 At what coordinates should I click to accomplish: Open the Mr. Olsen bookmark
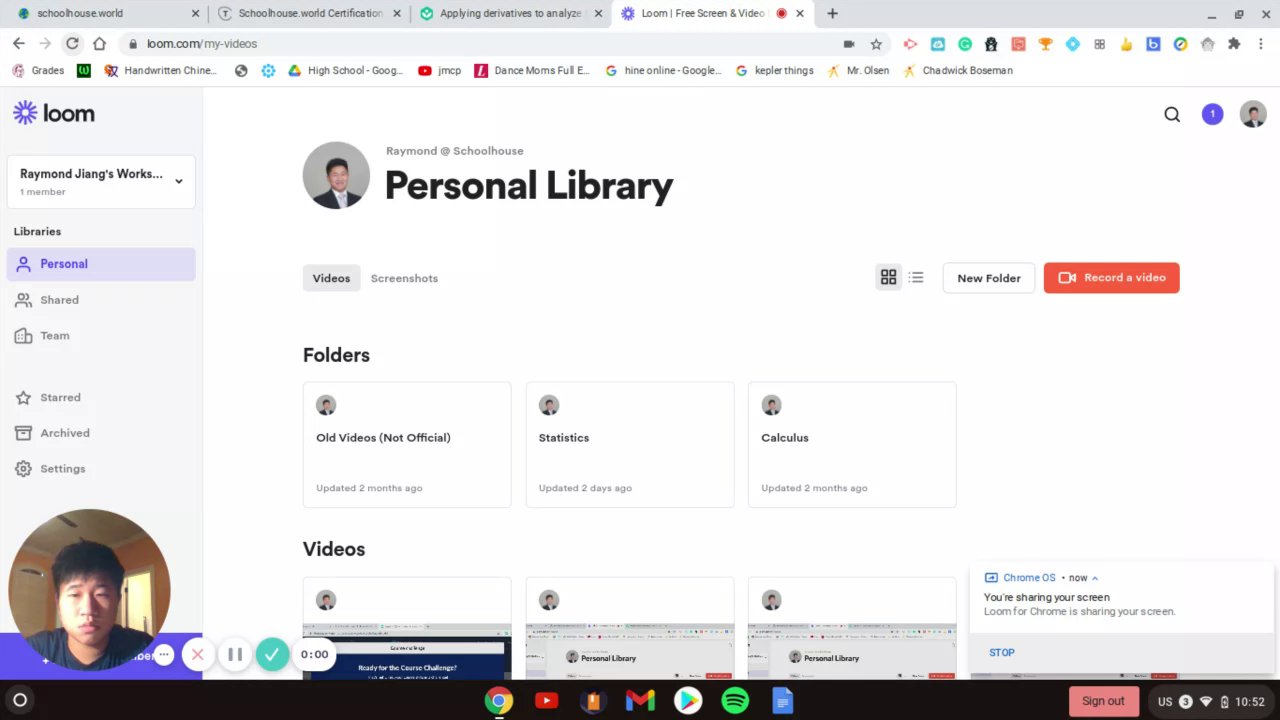(858, 71)
